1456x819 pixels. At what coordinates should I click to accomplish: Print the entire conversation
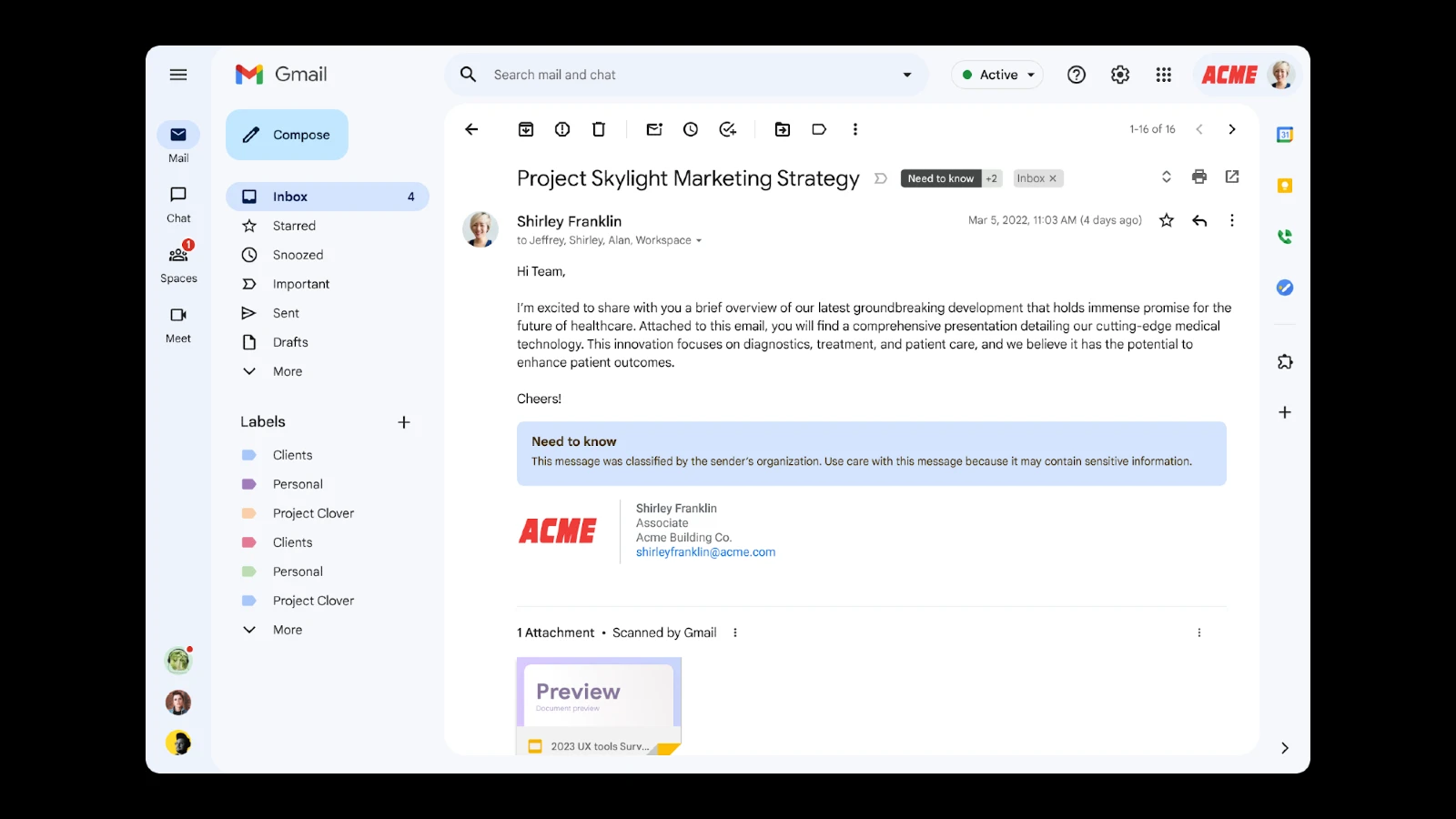click(1199, 177)
